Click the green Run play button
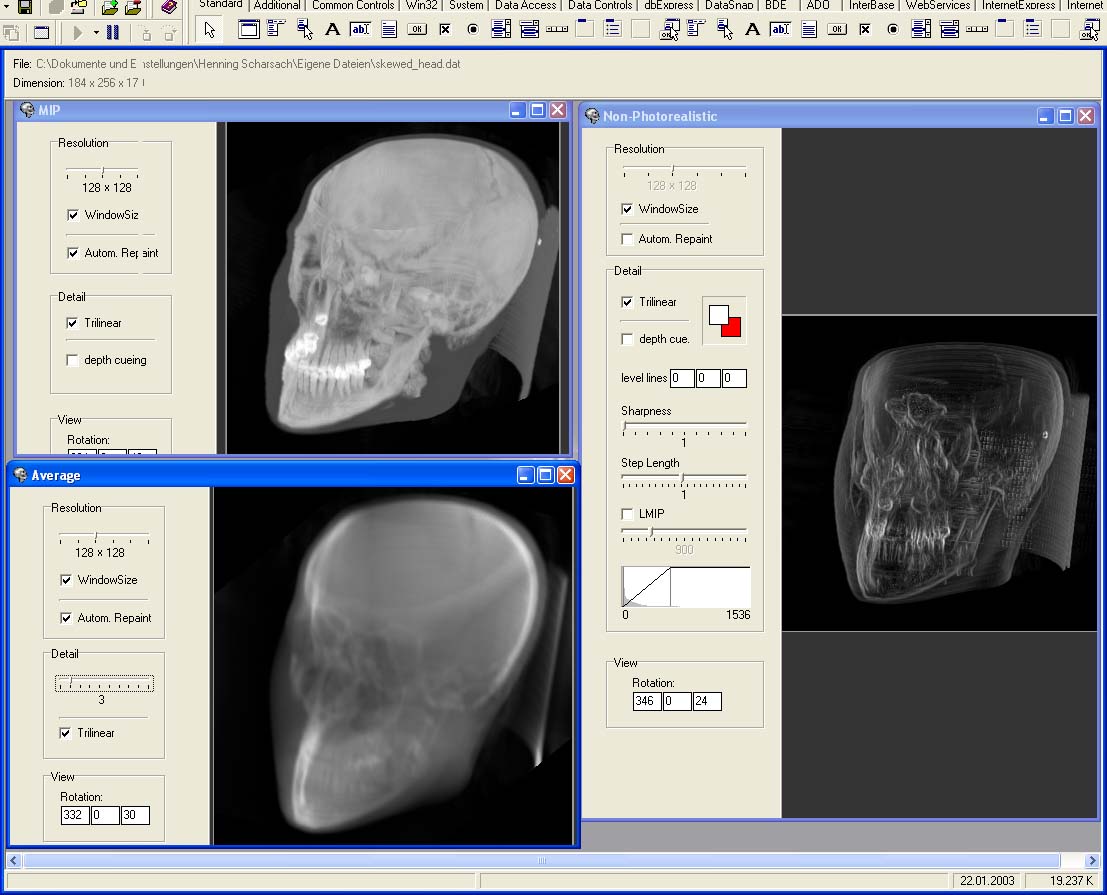1107x895 pixels. point(79,32)
